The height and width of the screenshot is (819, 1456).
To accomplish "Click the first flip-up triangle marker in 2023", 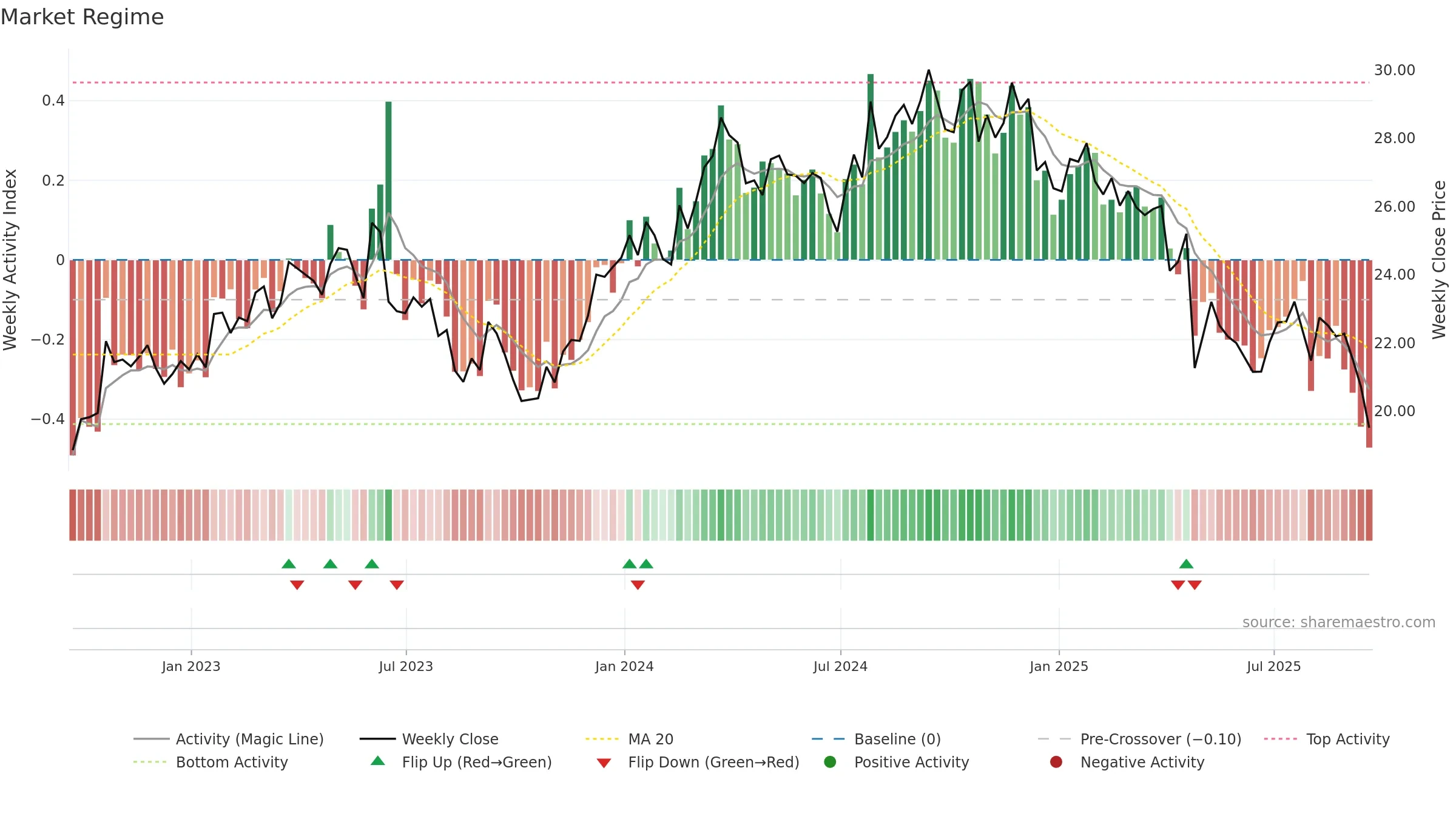I will [x=289, y=564].
